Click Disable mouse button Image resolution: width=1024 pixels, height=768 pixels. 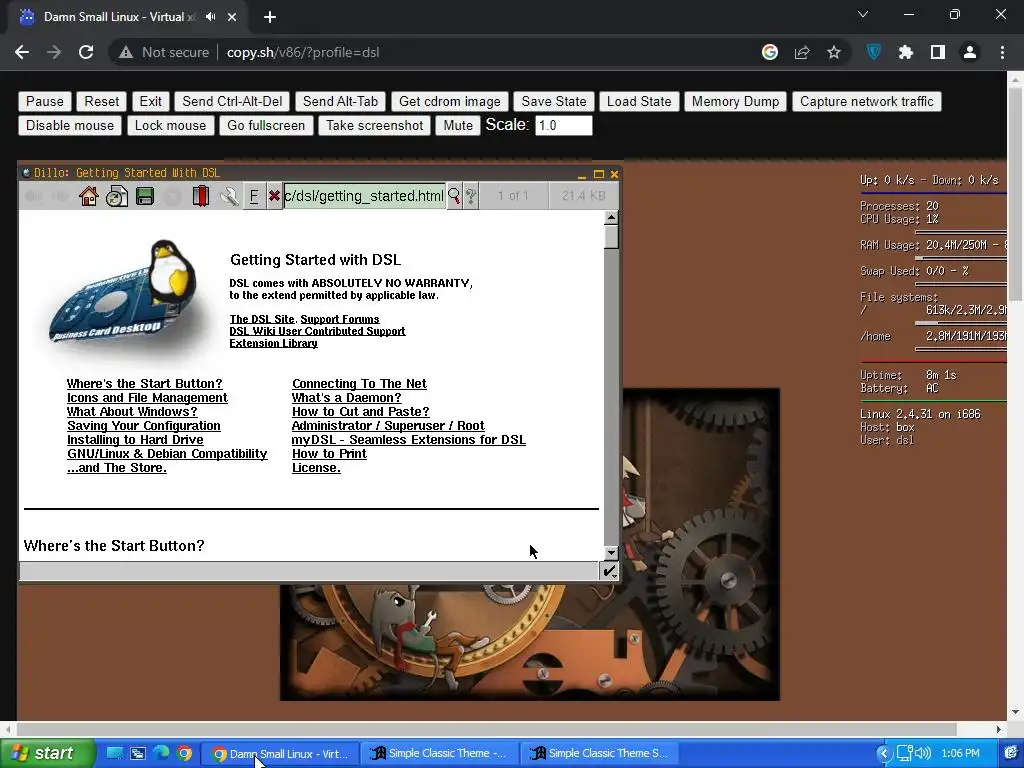70,125
